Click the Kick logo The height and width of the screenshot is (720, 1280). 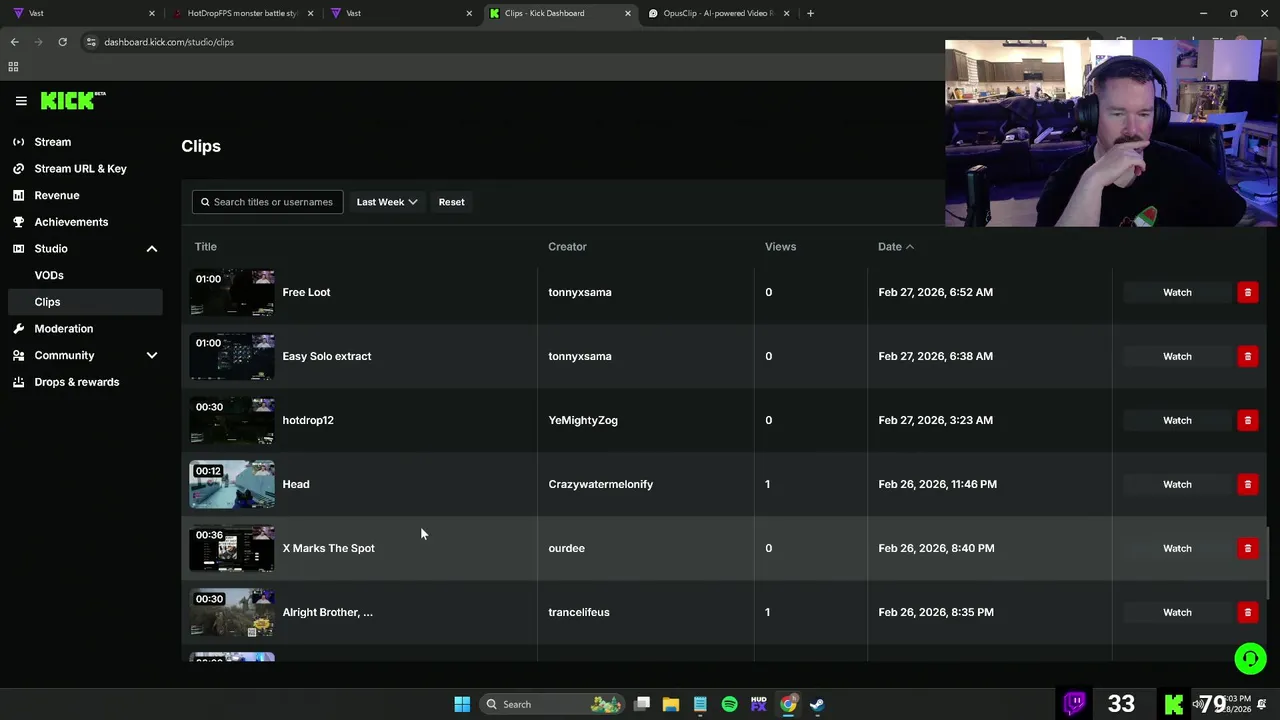pos(73,100)
